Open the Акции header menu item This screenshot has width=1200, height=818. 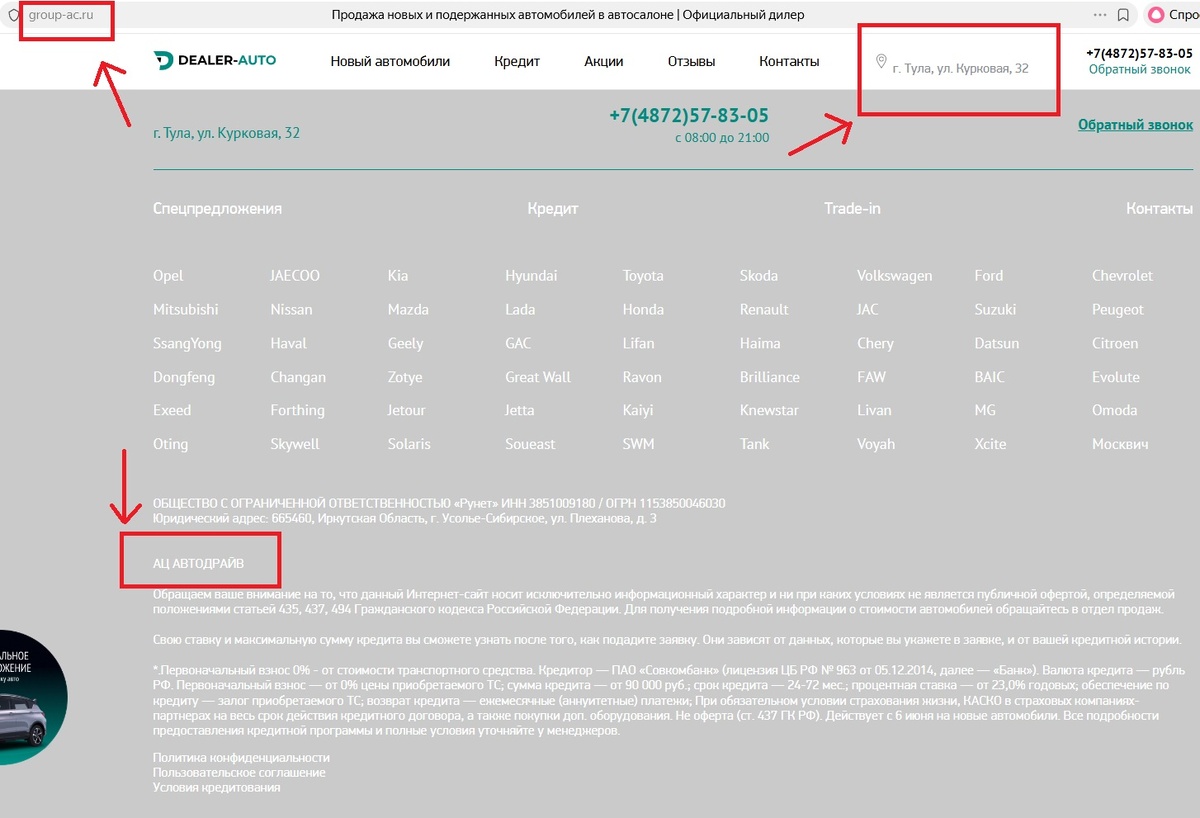[x=604, y=61]
